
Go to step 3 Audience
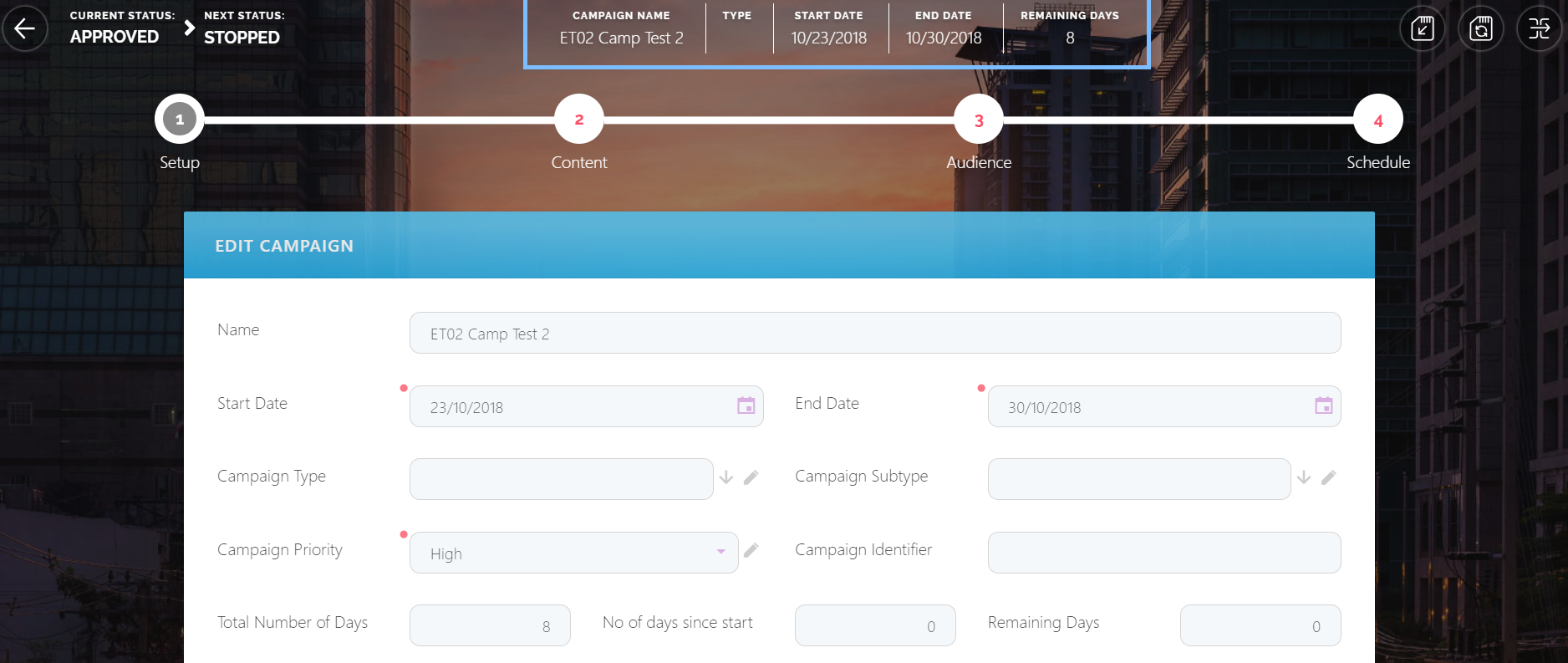click(x=978, y=120)
